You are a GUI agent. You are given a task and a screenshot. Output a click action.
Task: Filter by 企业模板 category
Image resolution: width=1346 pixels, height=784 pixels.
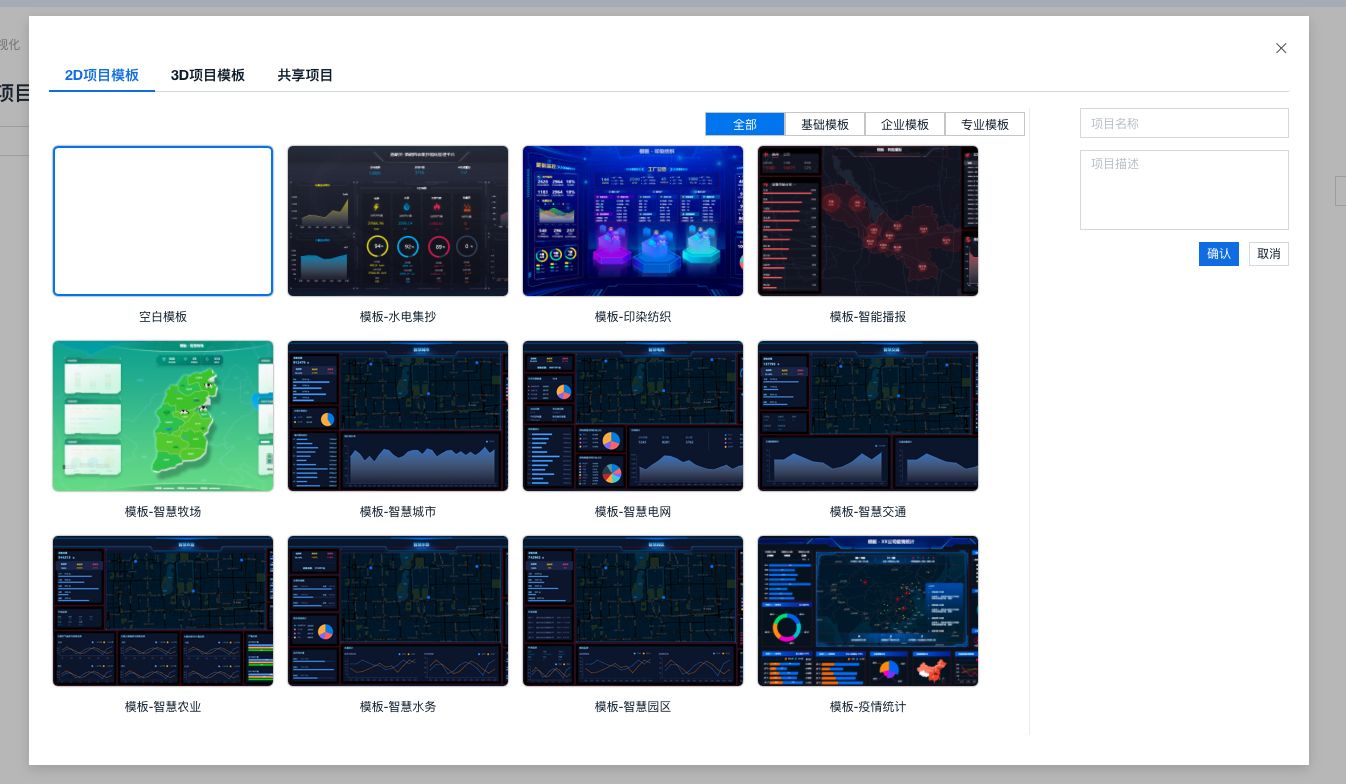point(905,124)
